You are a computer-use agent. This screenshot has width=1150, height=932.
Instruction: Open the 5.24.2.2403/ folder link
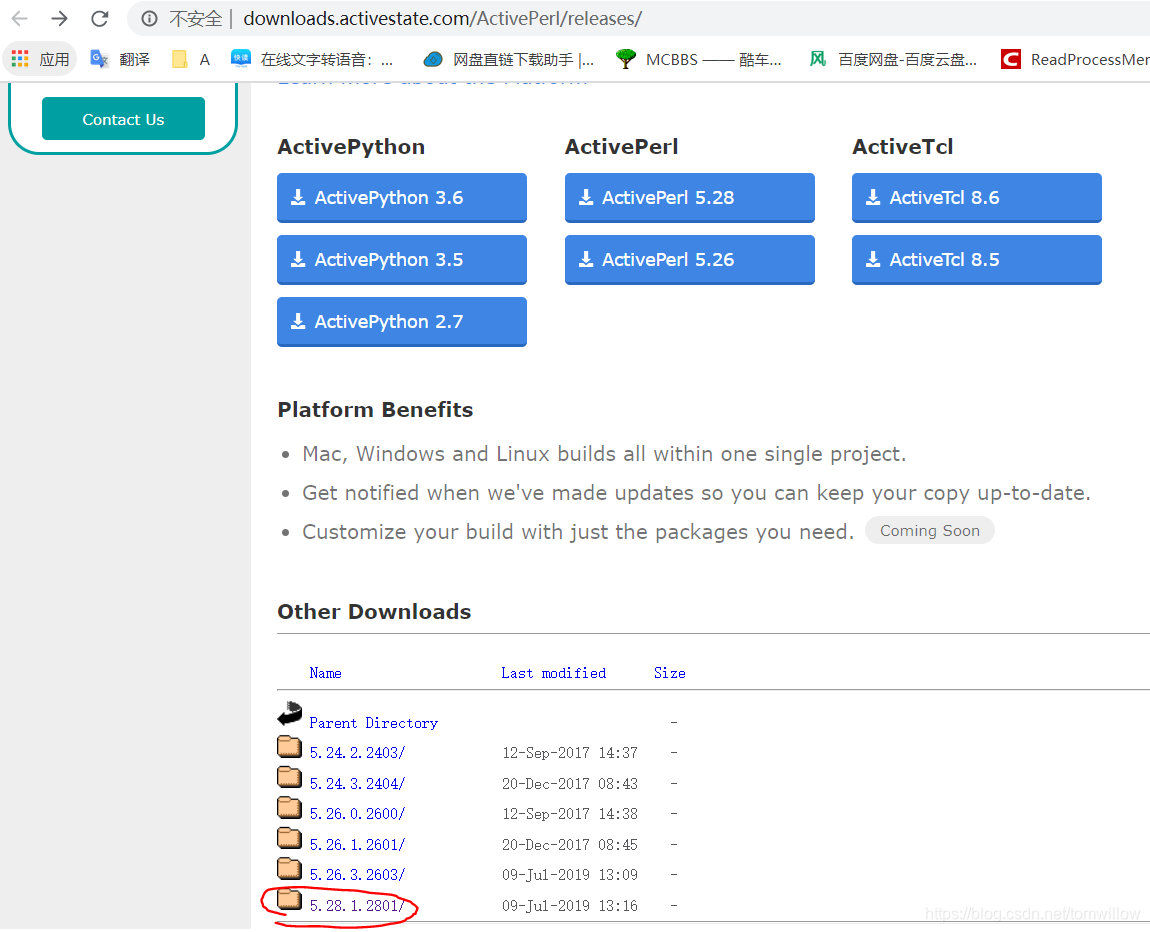(x=357, y=753)
